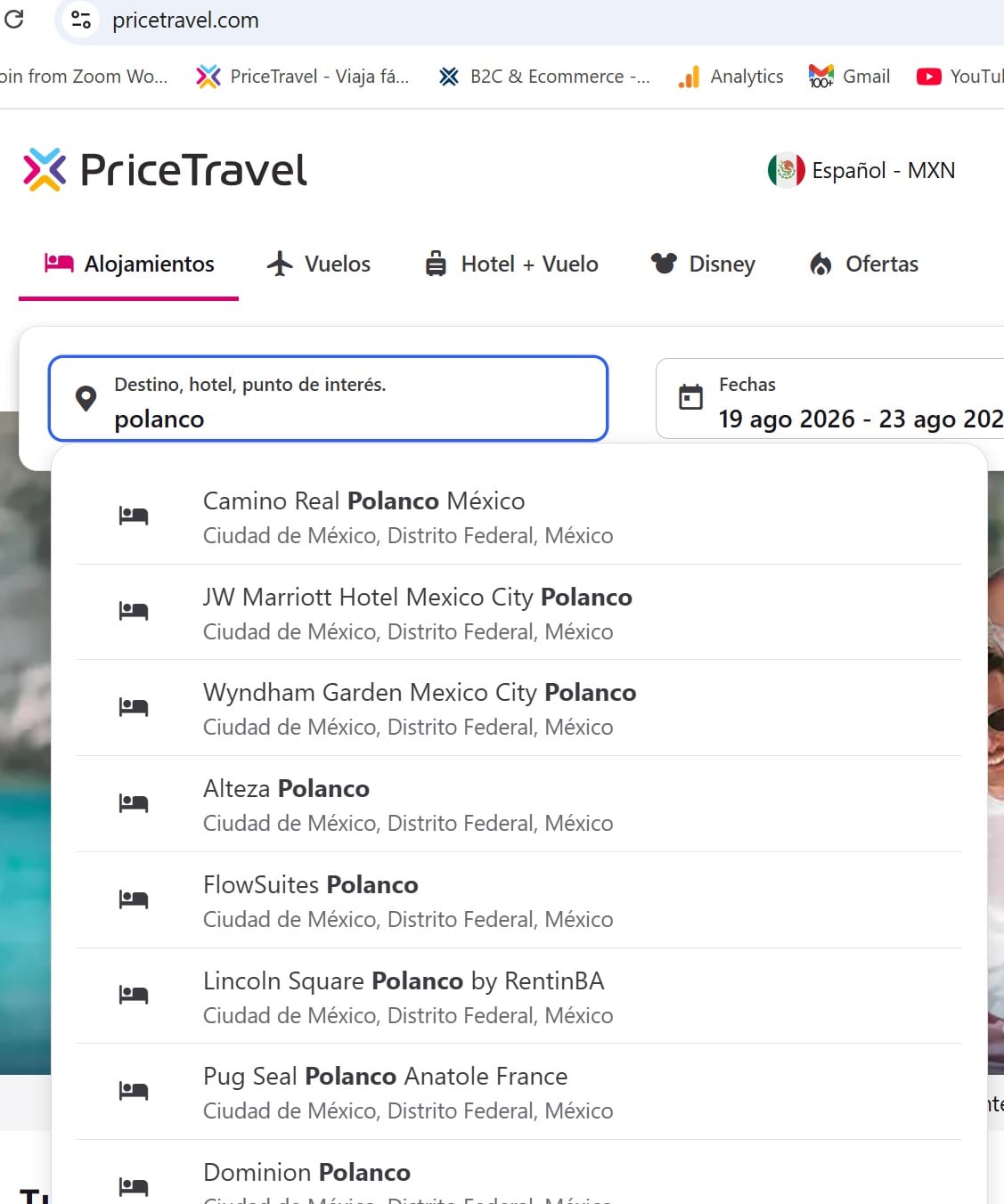Select Camino Real Polanco México suggestion

pyautogui.click(x=519, y=517)
